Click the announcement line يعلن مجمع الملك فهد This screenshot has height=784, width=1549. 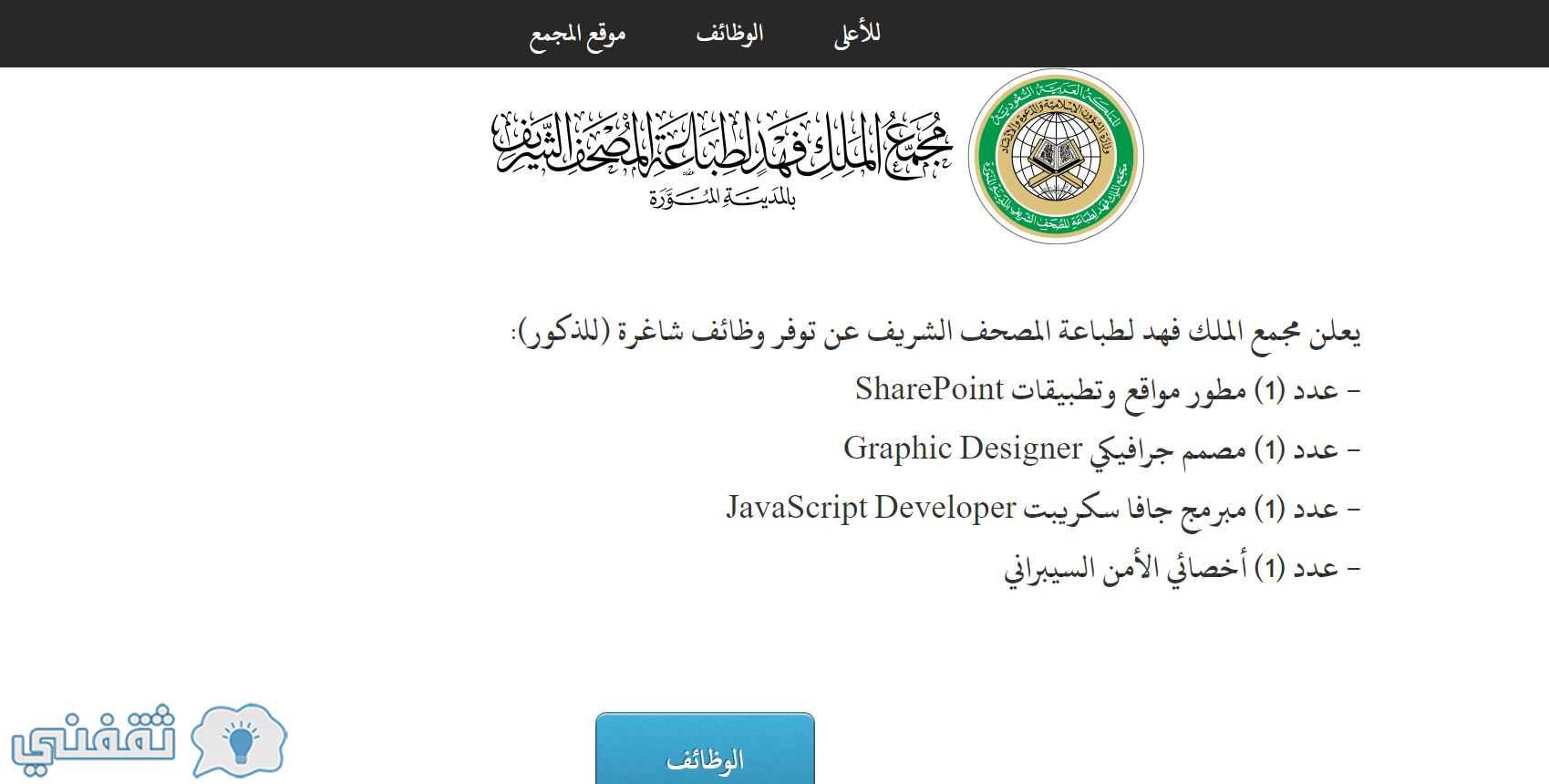(935, 333)
